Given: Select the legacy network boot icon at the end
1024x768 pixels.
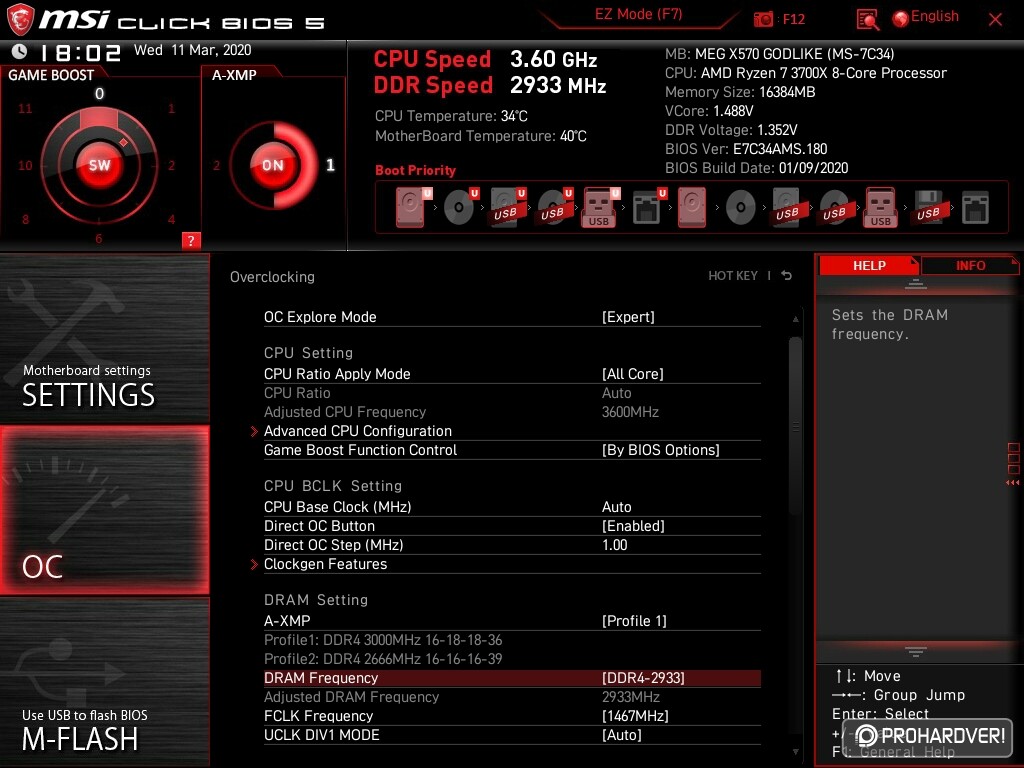Looking at the screenshot, I should pyautogui.click(x=975, y=208).
